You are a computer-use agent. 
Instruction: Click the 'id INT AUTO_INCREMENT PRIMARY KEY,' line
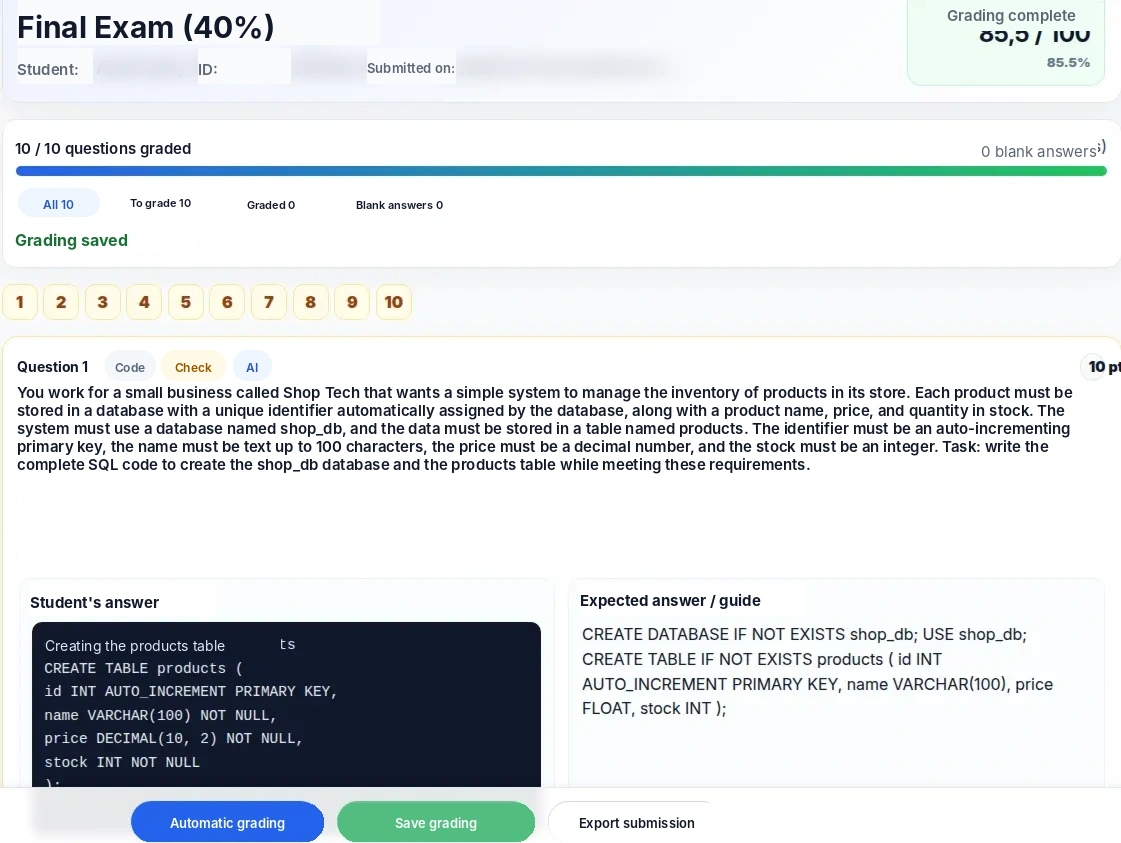click(x=191, y=691)
